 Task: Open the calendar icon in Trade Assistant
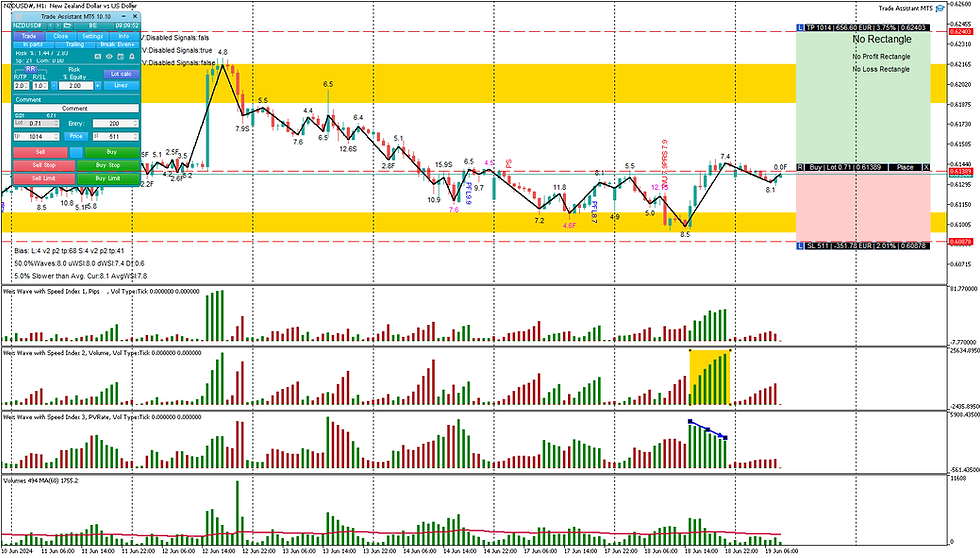point(121,57)
